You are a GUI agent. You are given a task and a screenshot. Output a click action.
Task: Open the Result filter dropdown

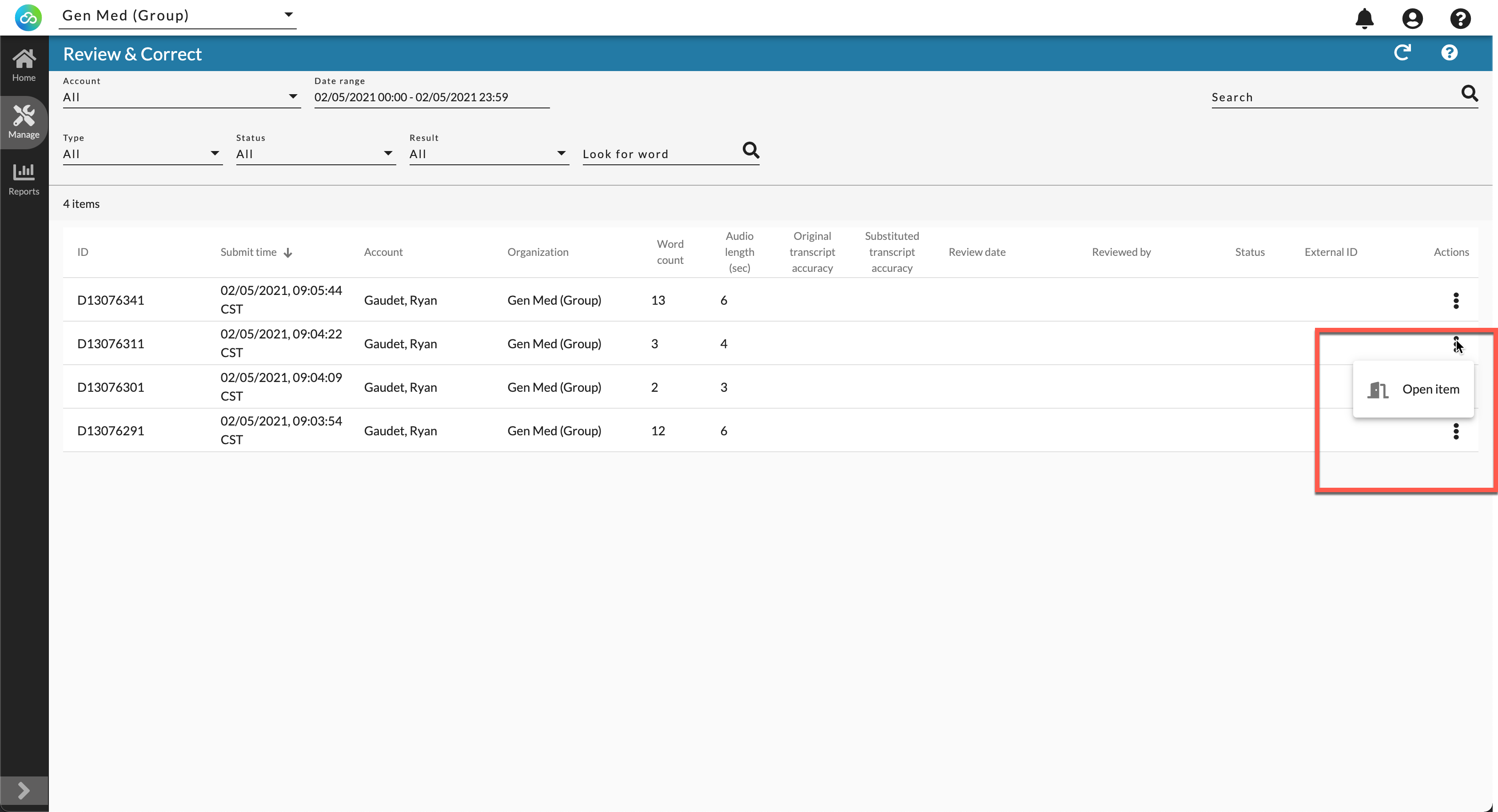click(x=489, y=154)
